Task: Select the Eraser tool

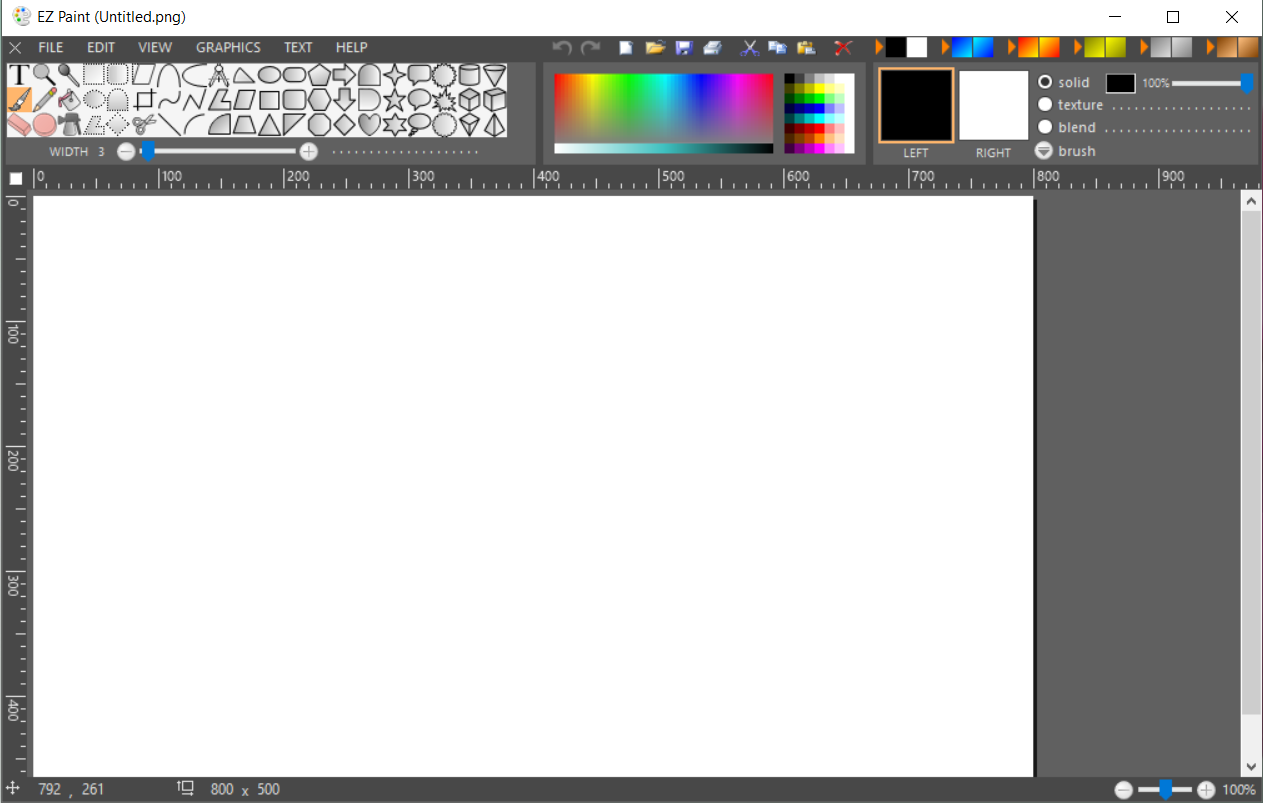Action: click(19, 124)
